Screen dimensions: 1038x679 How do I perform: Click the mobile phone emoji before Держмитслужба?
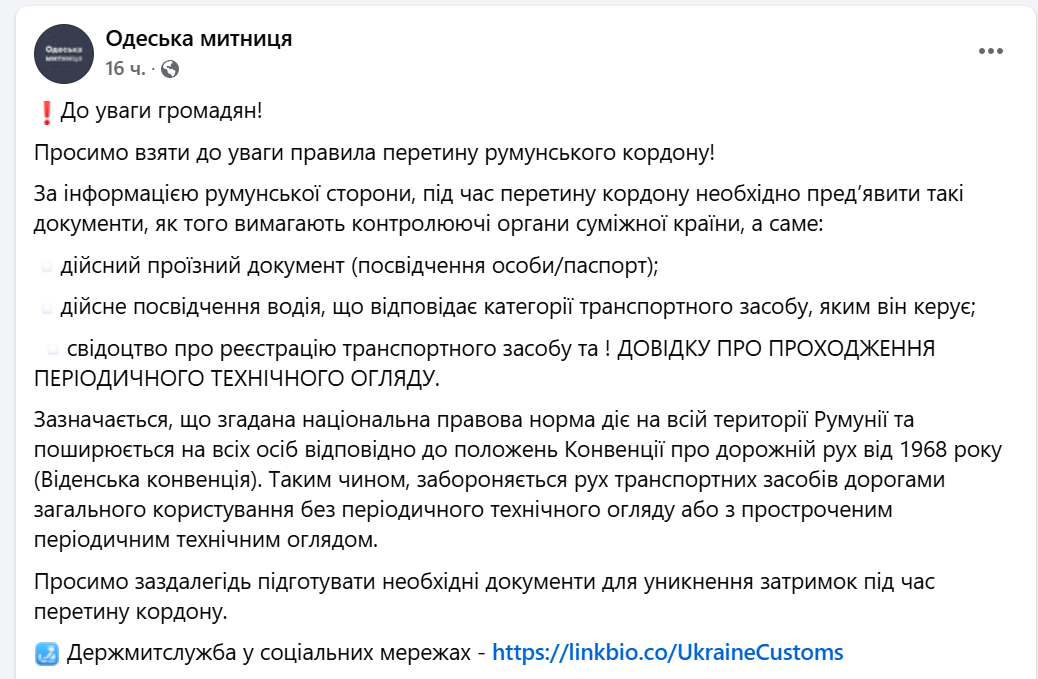coord(46,652)
